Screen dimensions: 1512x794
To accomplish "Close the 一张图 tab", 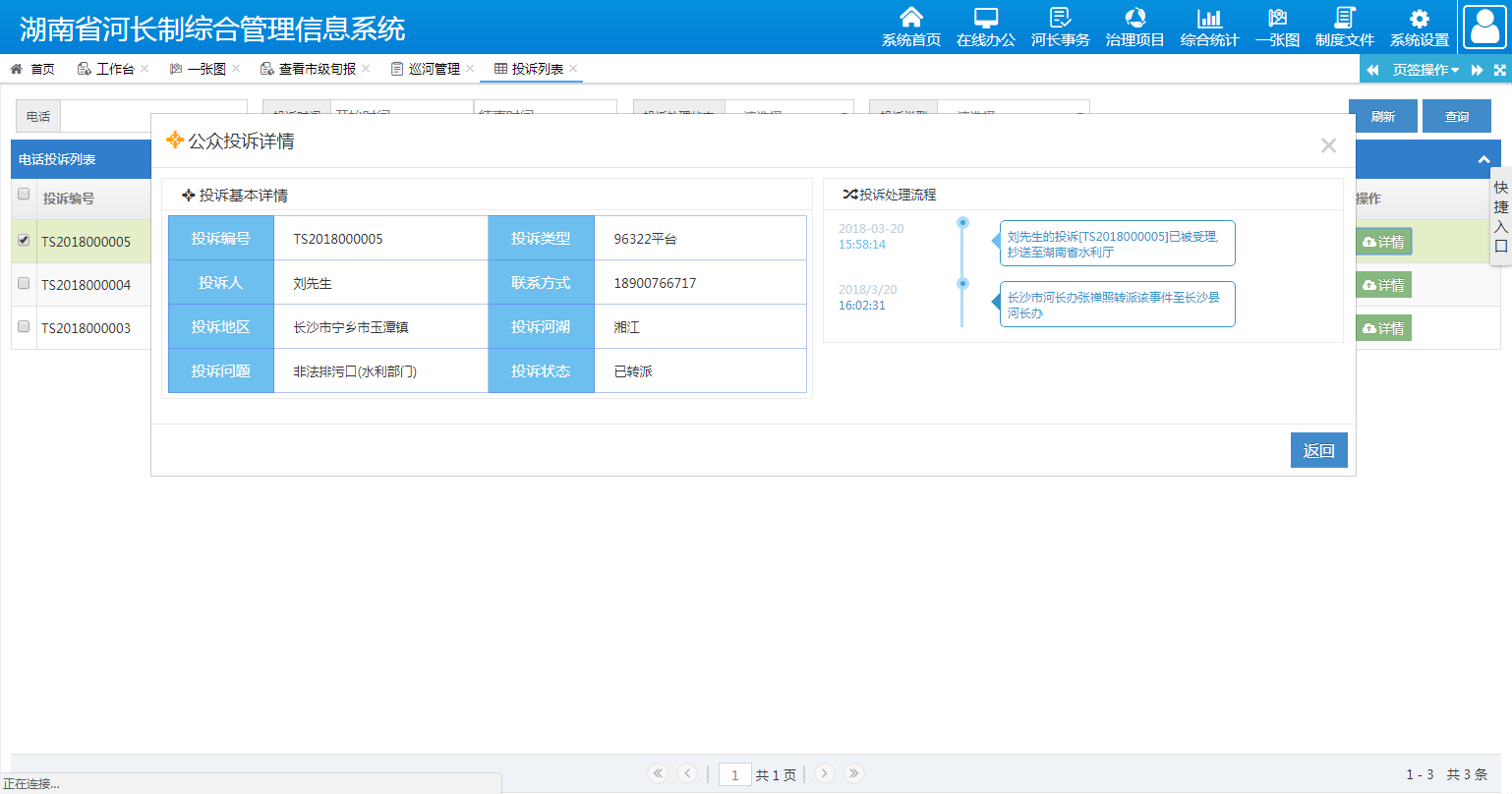I will 236,68.
